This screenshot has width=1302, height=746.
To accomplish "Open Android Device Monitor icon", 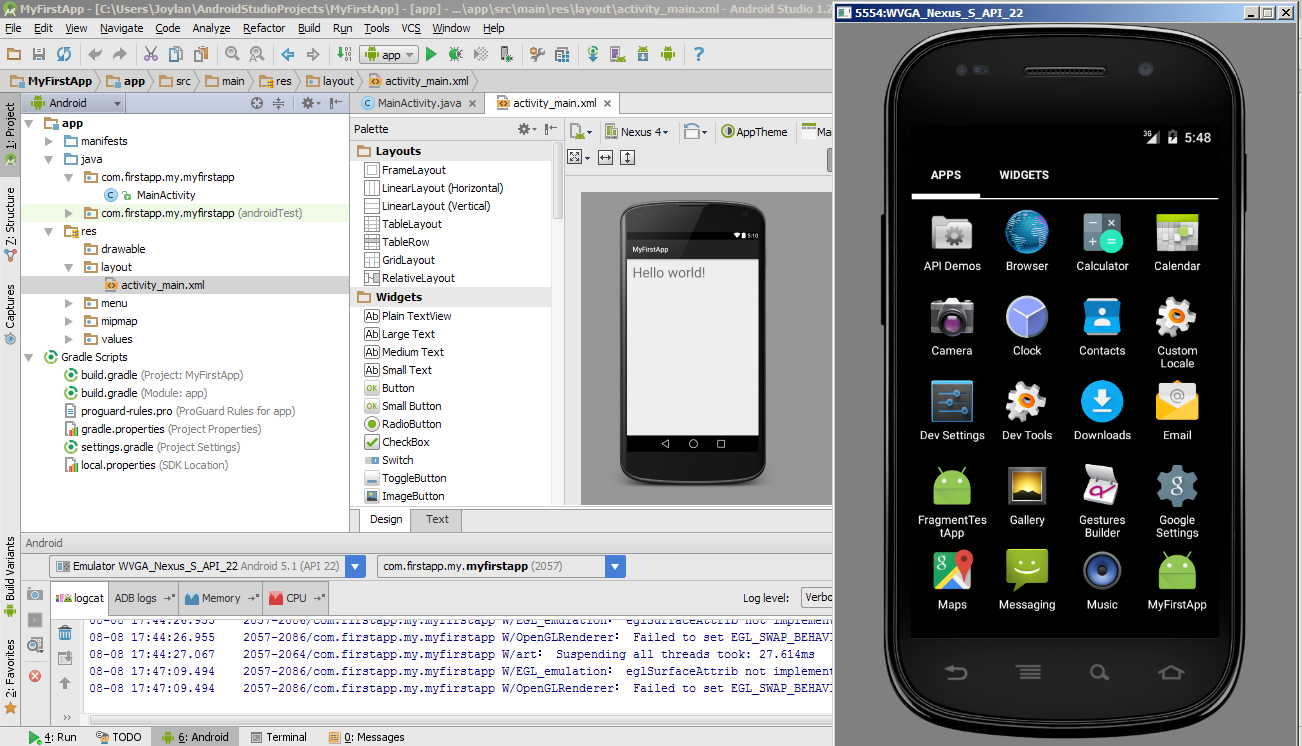I will [668, 54].
